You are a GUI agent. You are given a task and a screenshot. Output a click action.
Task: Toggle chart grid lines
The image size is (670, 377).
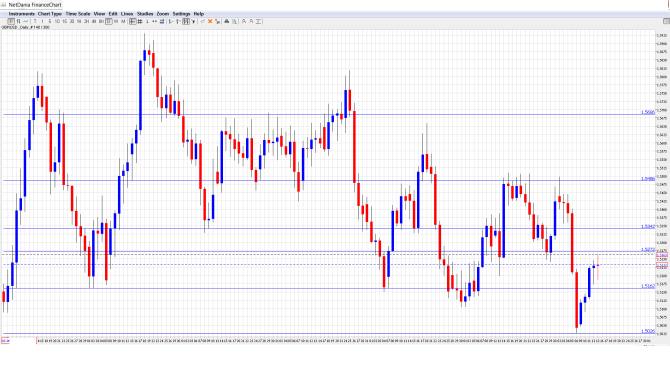140,21
